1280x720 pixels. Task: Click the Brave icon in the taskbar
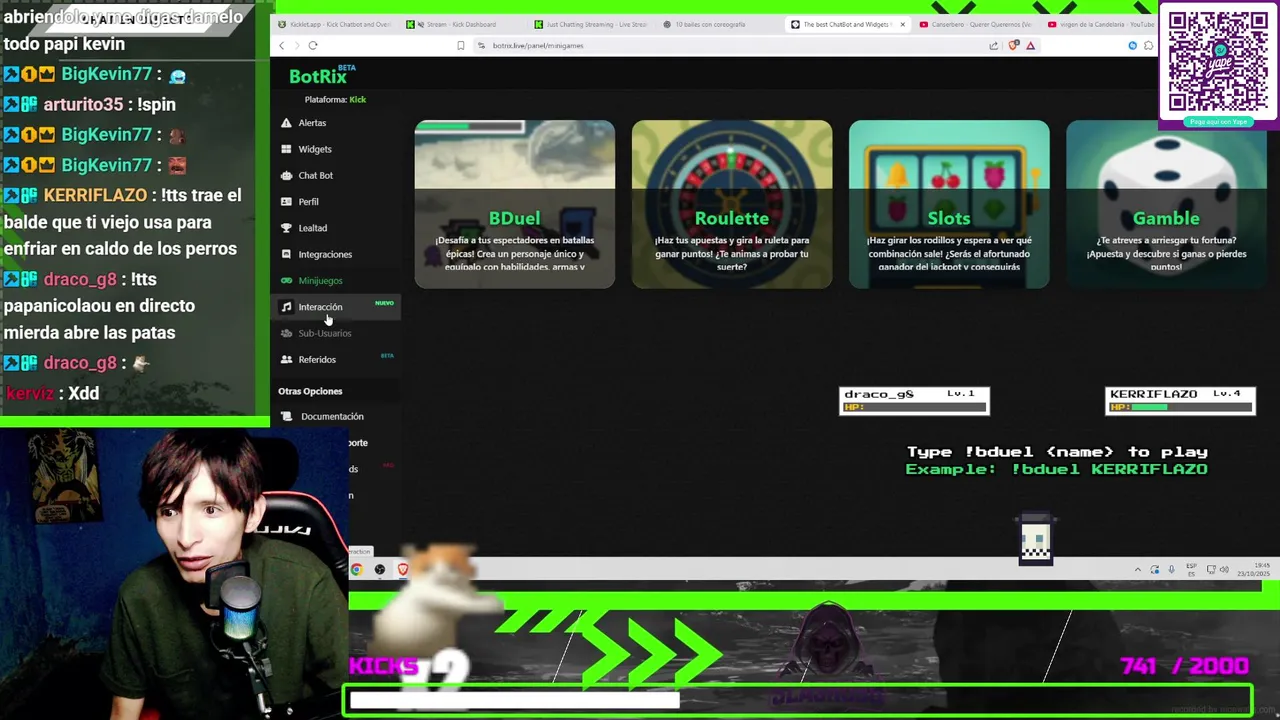coord(403,569)
